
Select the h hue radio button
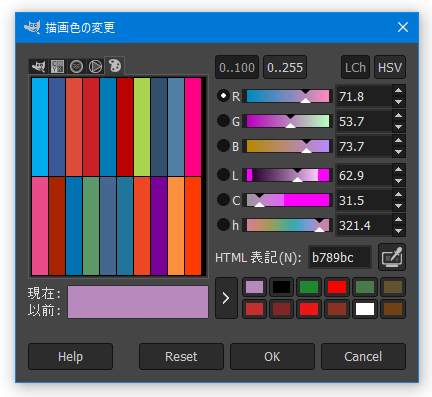tap(223, 225)
